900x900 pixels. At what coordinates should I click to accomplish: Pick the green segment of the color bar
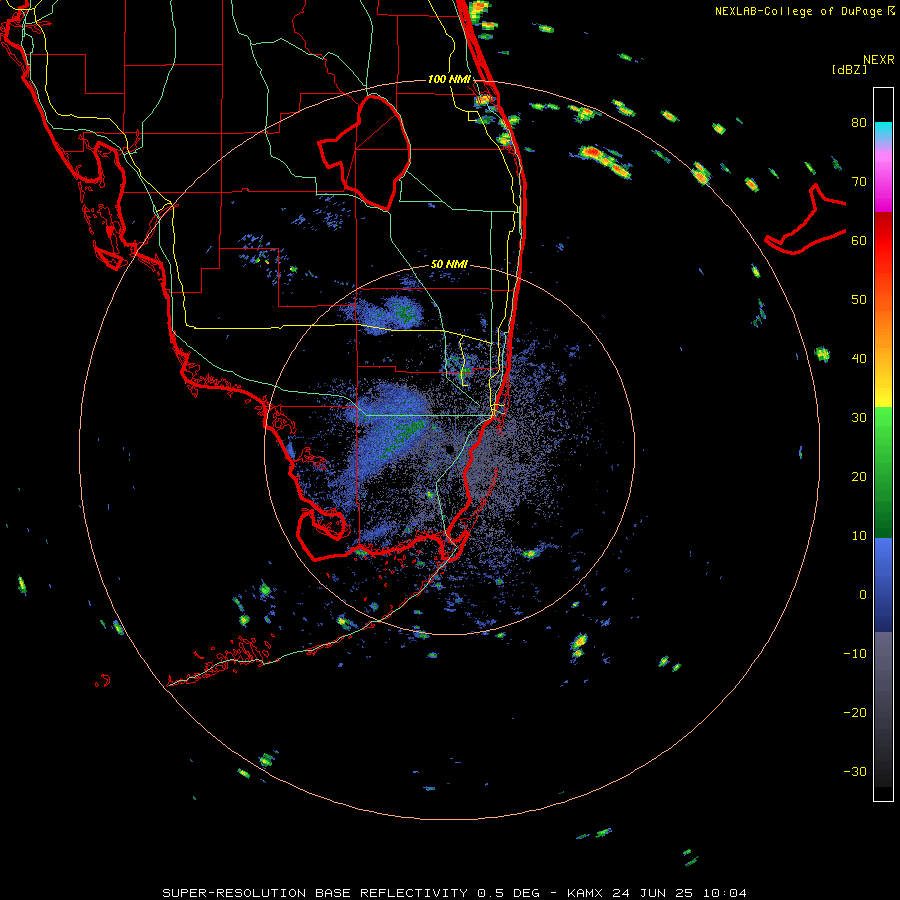883,471
